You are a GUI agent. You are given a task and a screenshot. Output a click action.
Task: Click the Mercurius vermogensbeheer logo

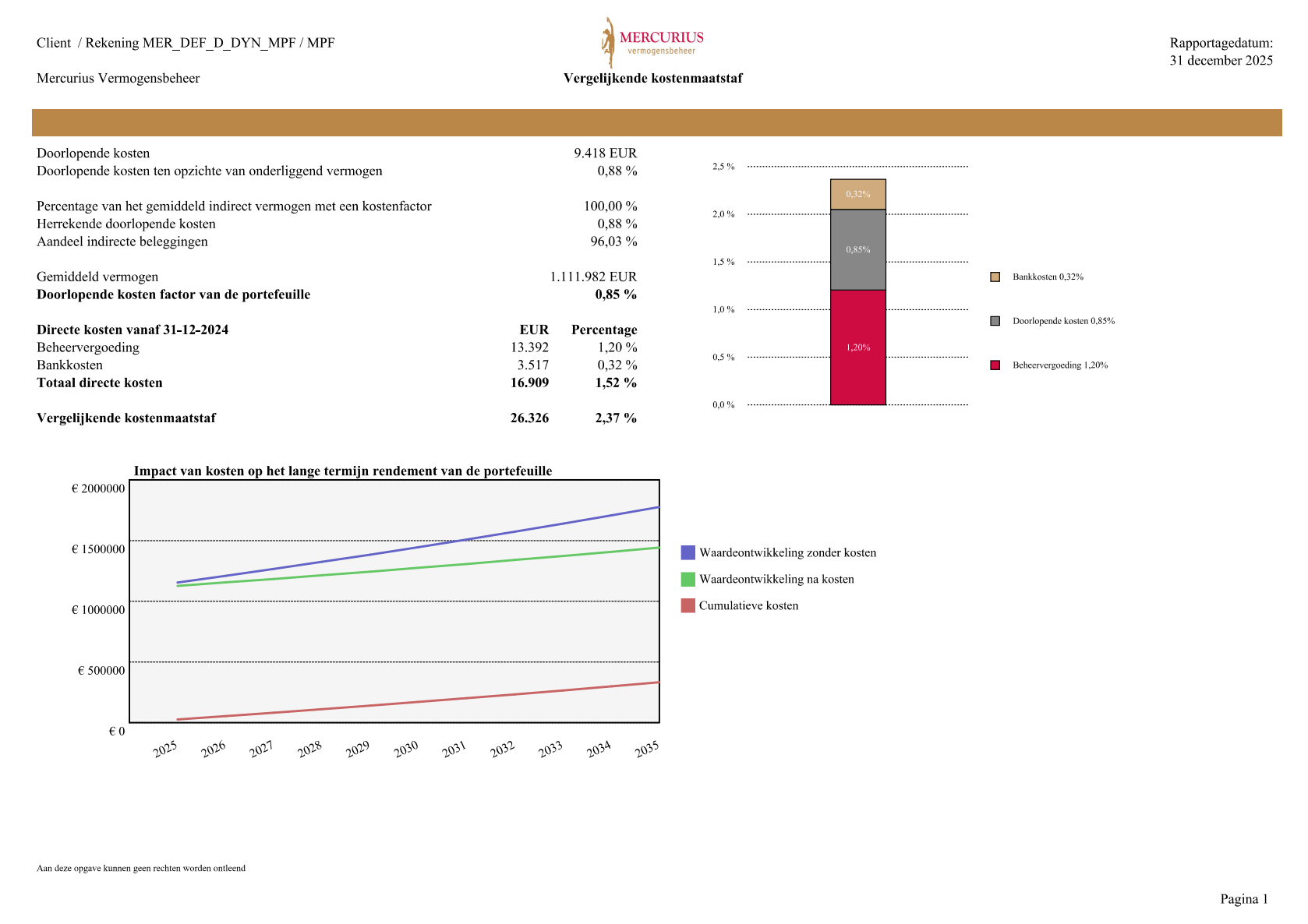[652, 43]
